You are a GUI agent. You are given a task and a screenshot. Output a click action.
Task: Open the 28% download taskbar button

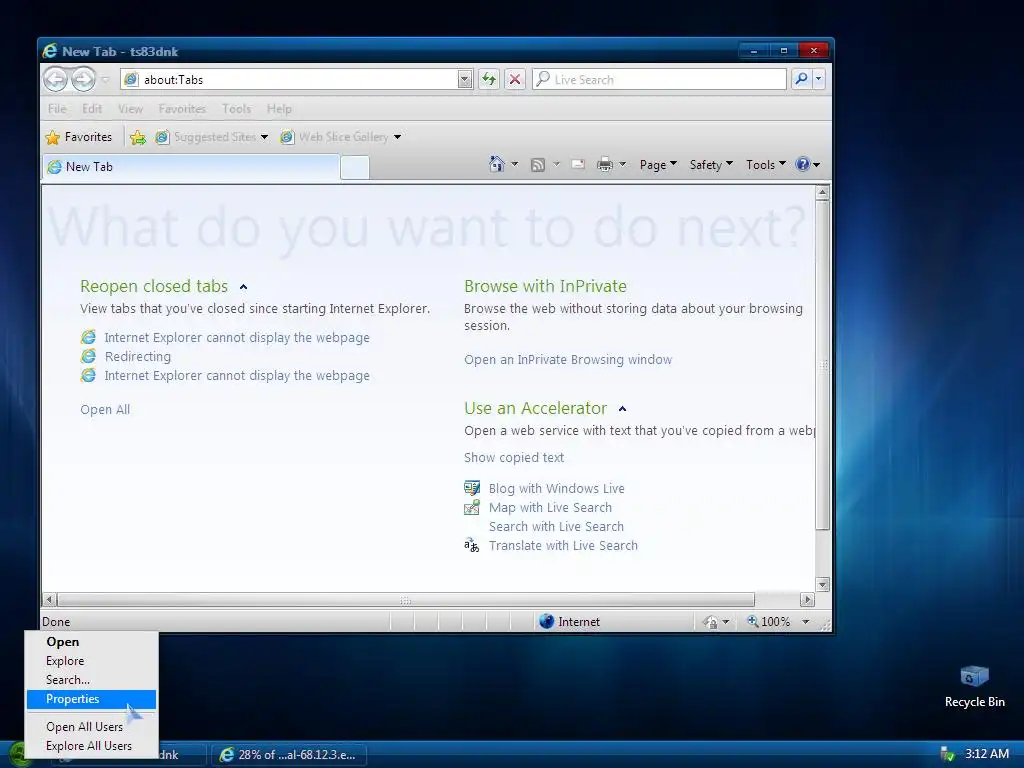click(x=289, y=755)
